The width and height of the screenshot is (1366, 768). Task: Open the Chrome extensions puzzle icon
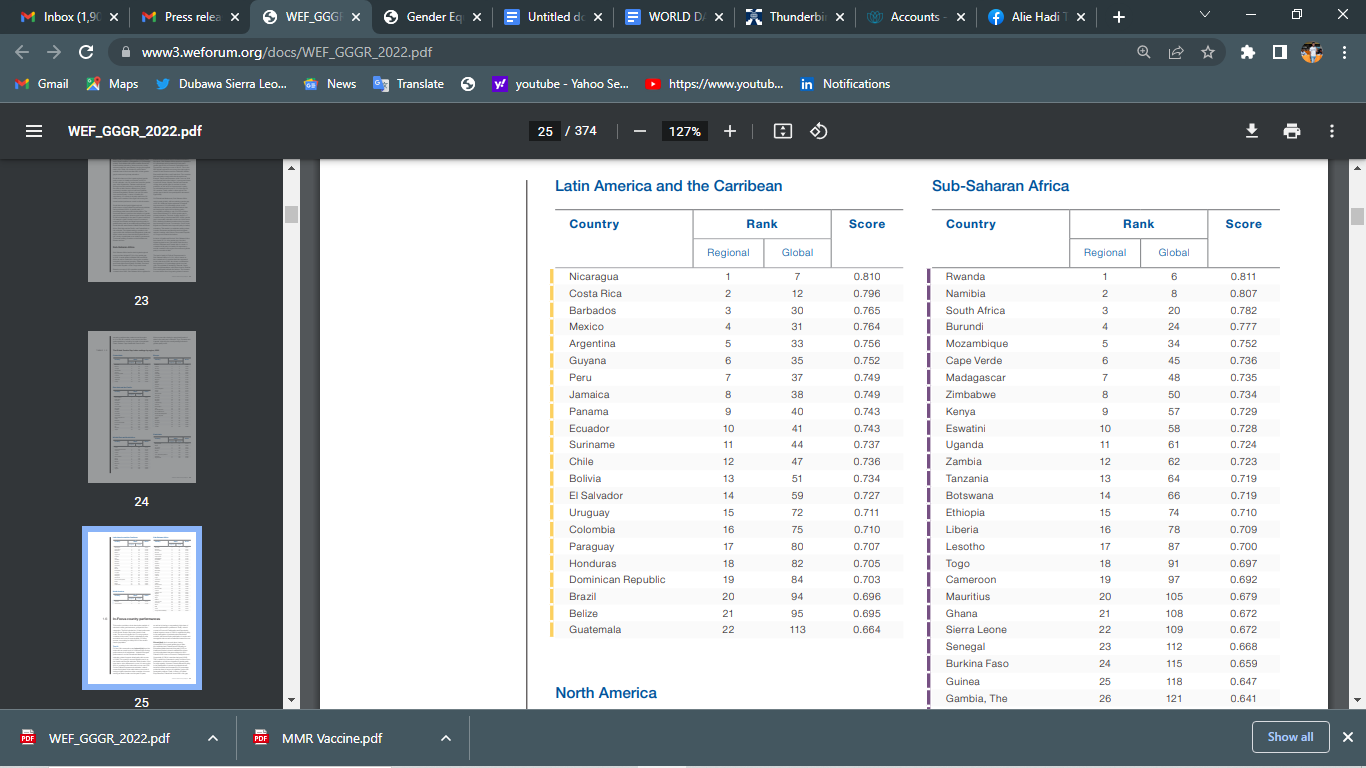[1247, 52]
